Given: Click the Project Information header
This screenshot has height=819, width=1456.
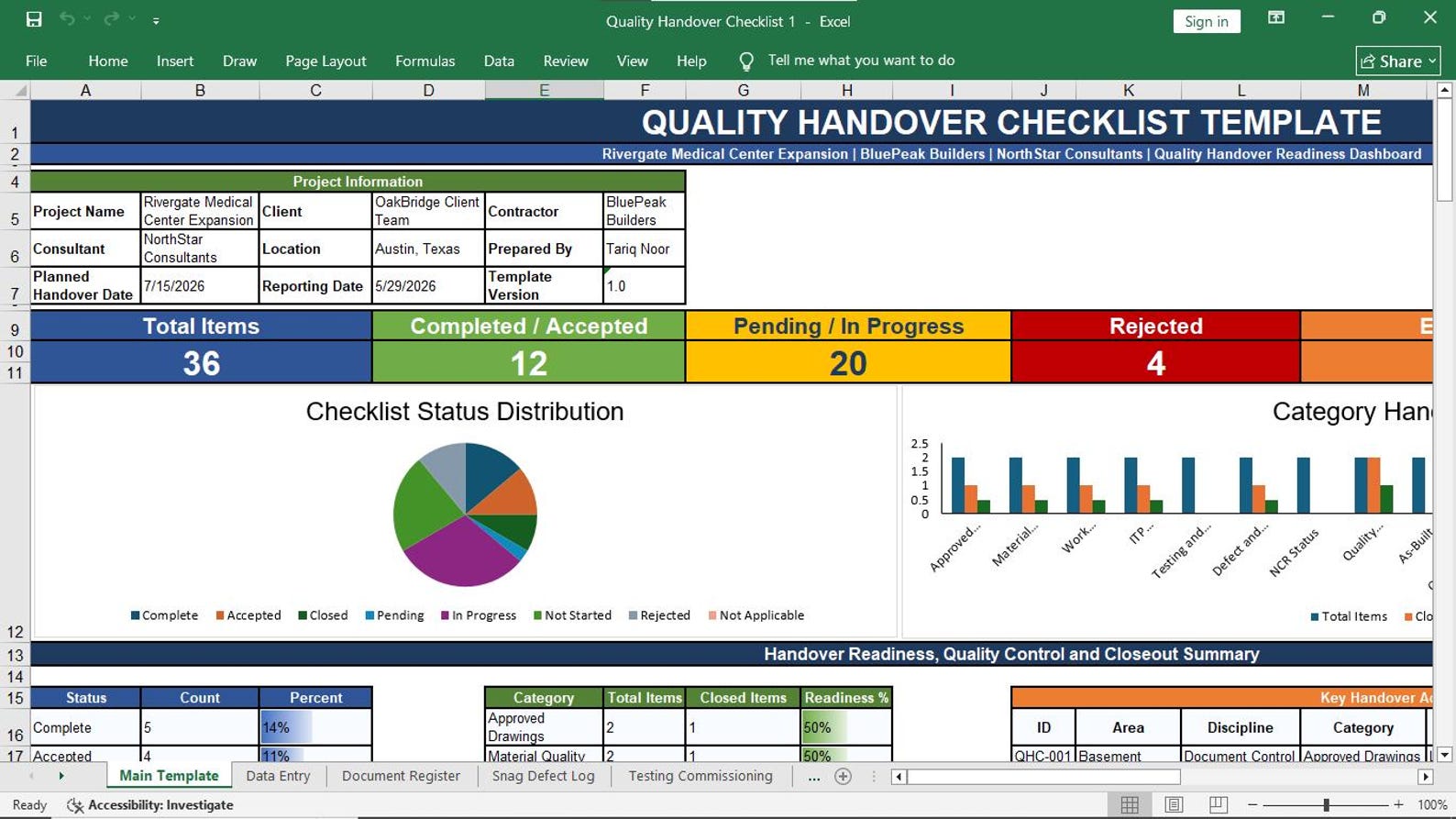Looking at the screenshot, I should [358, 182].
